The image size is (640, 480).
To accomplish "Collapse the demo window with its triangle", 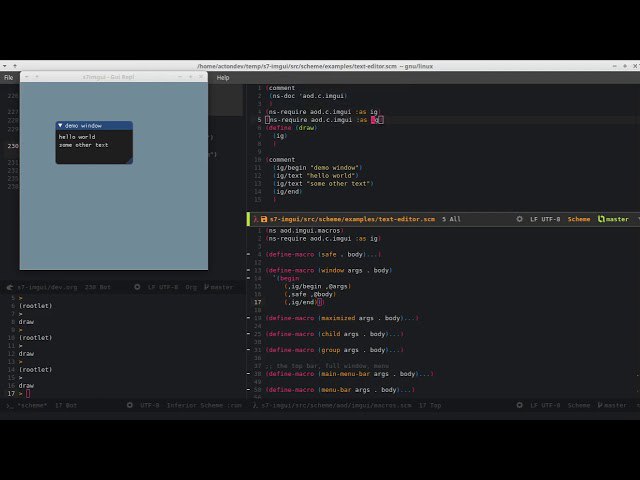I will pos(60,126).
